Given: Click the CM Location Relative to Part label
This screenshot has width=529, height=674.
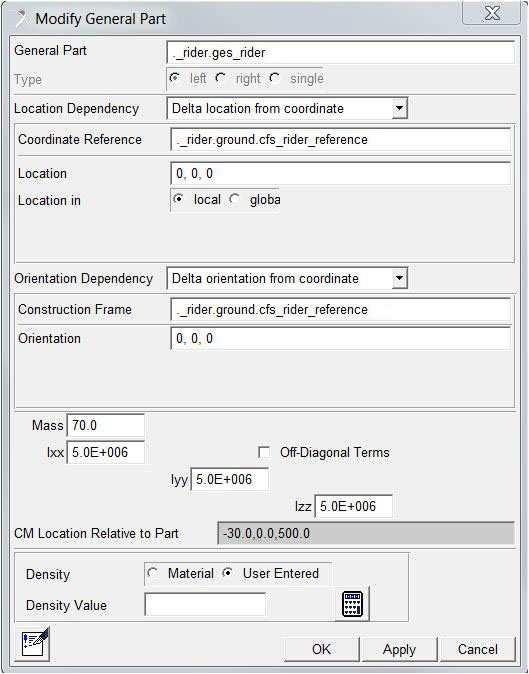Looking at the screenshot, I should (x=96, y=533).
